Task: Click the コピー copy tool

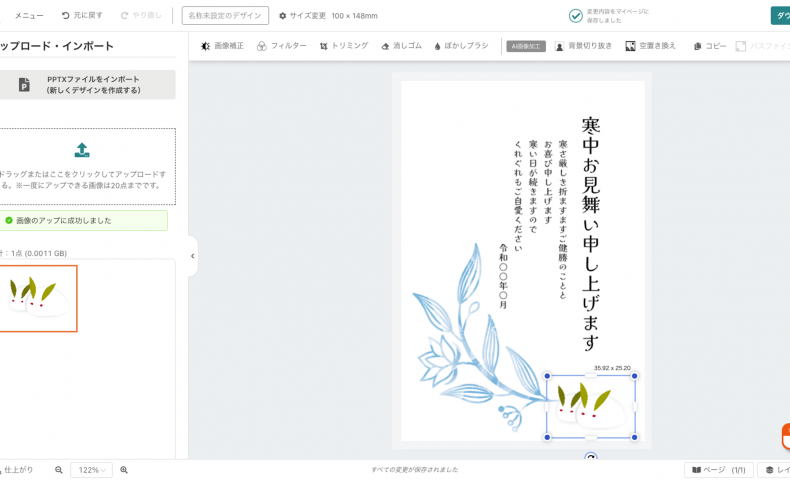Action: pyautogui.click(x=710, y=46)
